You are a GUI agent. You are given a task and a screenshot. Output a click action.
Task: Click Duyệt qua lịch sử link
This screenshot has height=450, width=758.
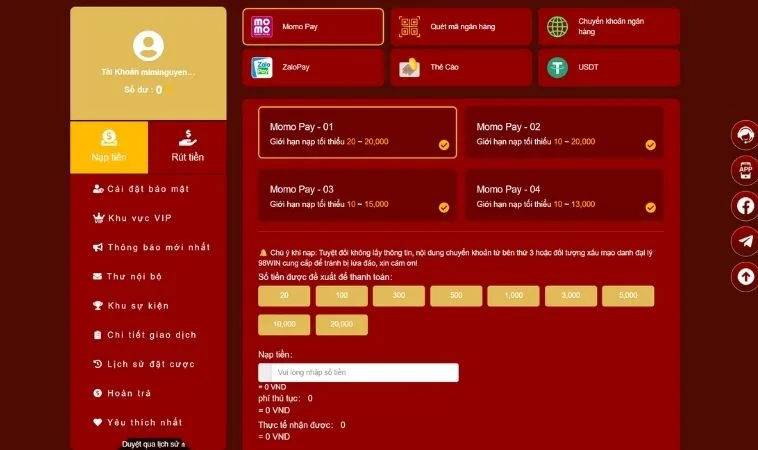(x=153, y=444)
